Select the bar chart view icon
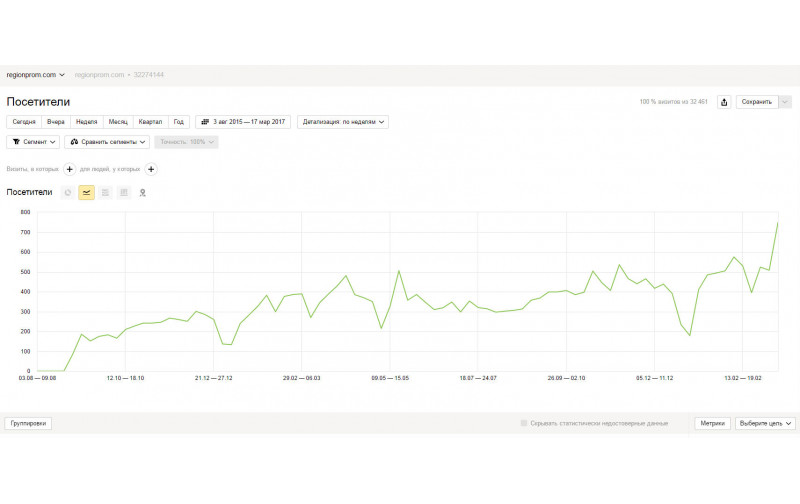The image size is (800, 504). (x=124, y=192)
